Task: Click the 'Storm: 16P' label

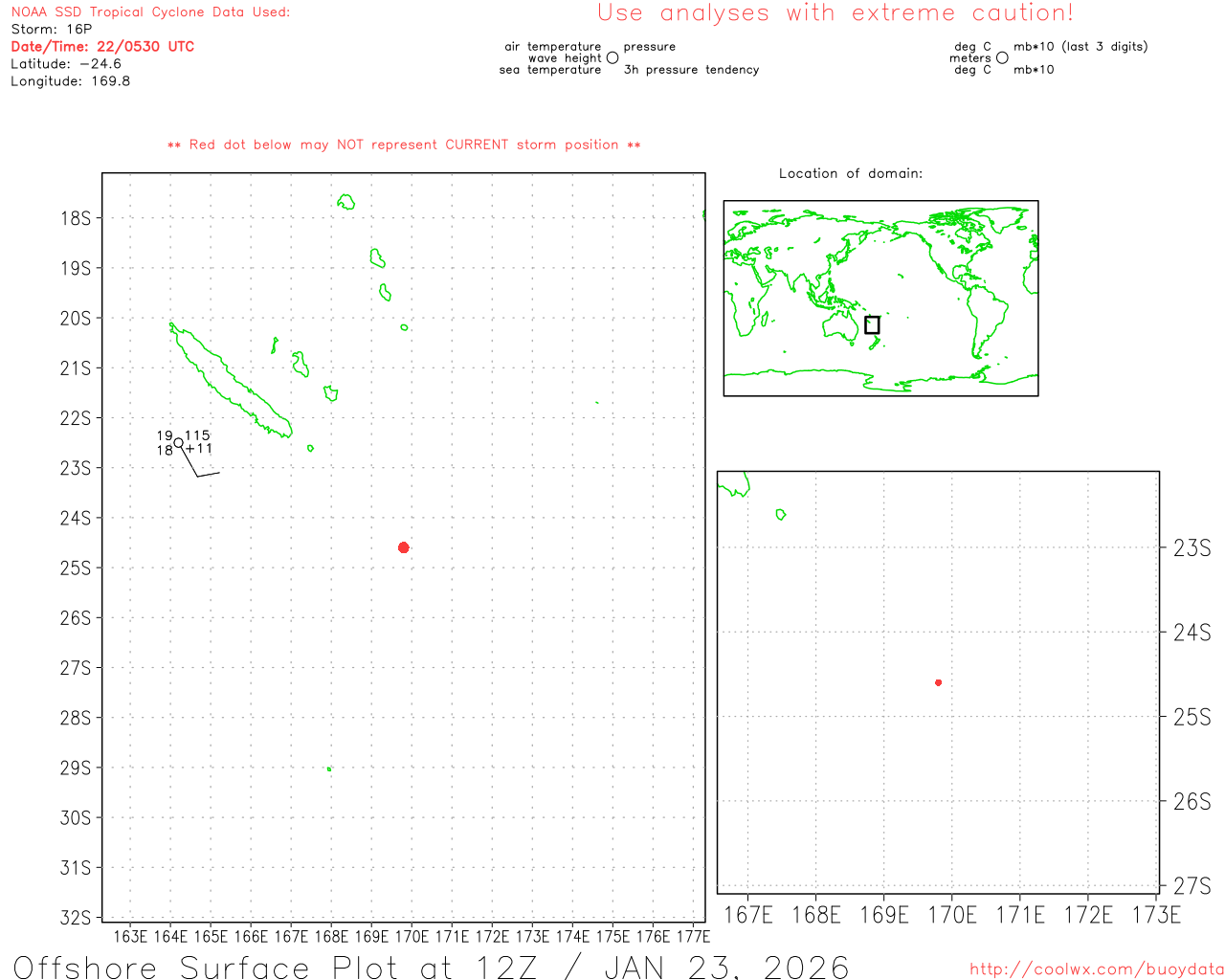Action: tap(52, 30)
